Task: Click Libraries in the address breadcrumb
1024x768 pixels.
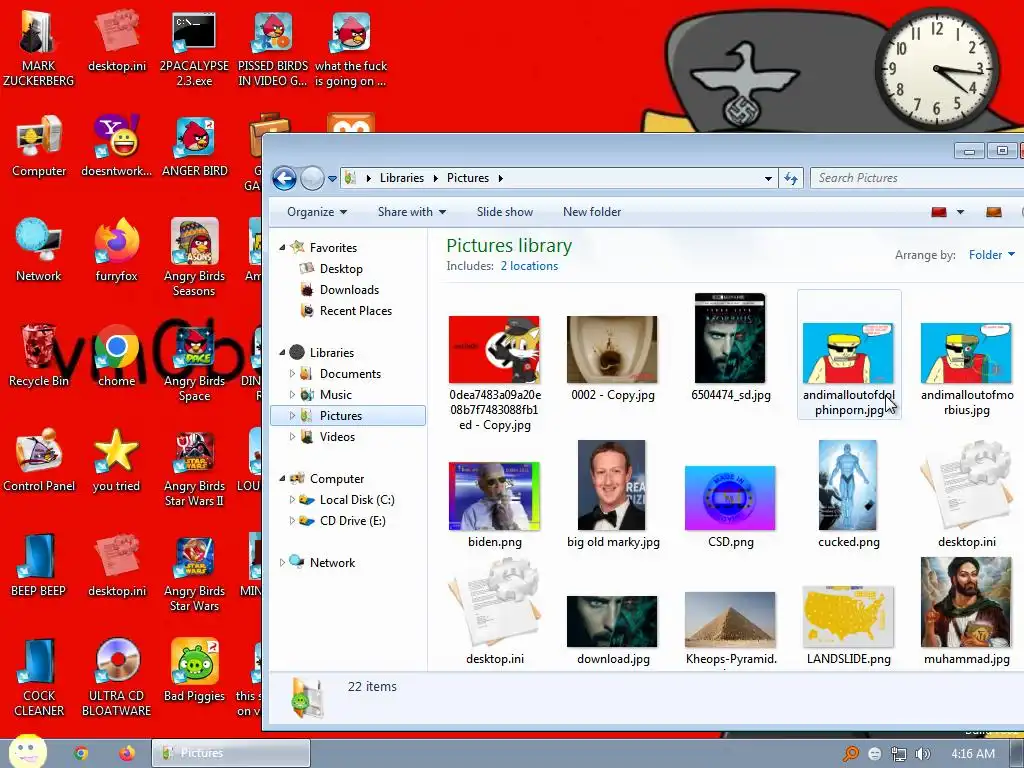Action: [402, 178]
